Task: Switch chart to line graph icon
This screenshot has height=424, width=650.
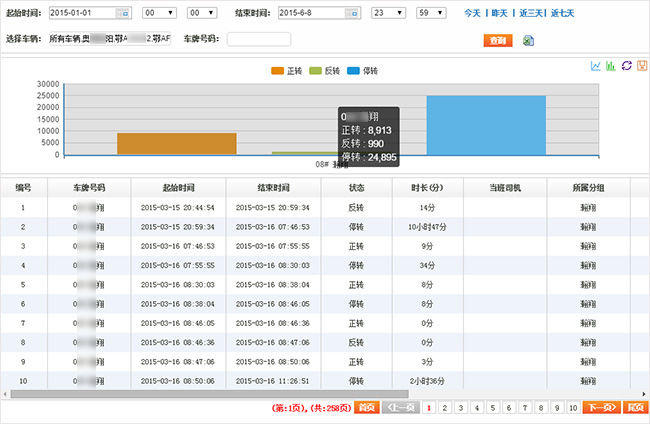Action: pyautogui.click(x=595, y=66)
